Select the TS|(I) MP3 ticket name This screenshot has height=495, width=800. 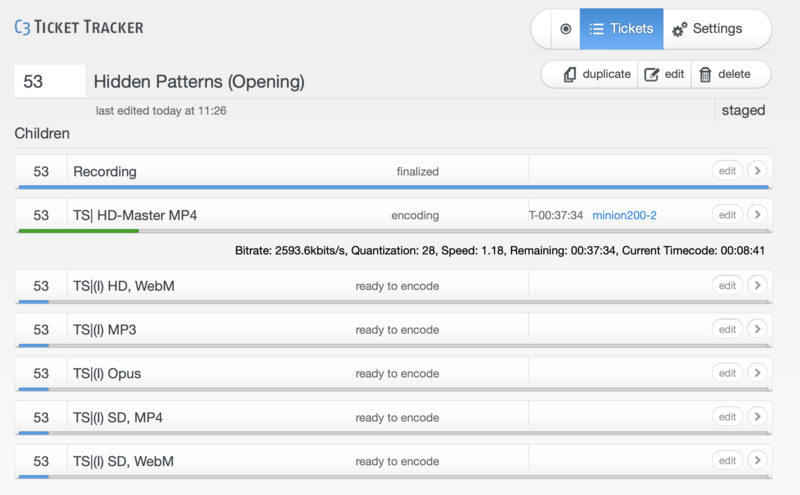pos(105,330)
